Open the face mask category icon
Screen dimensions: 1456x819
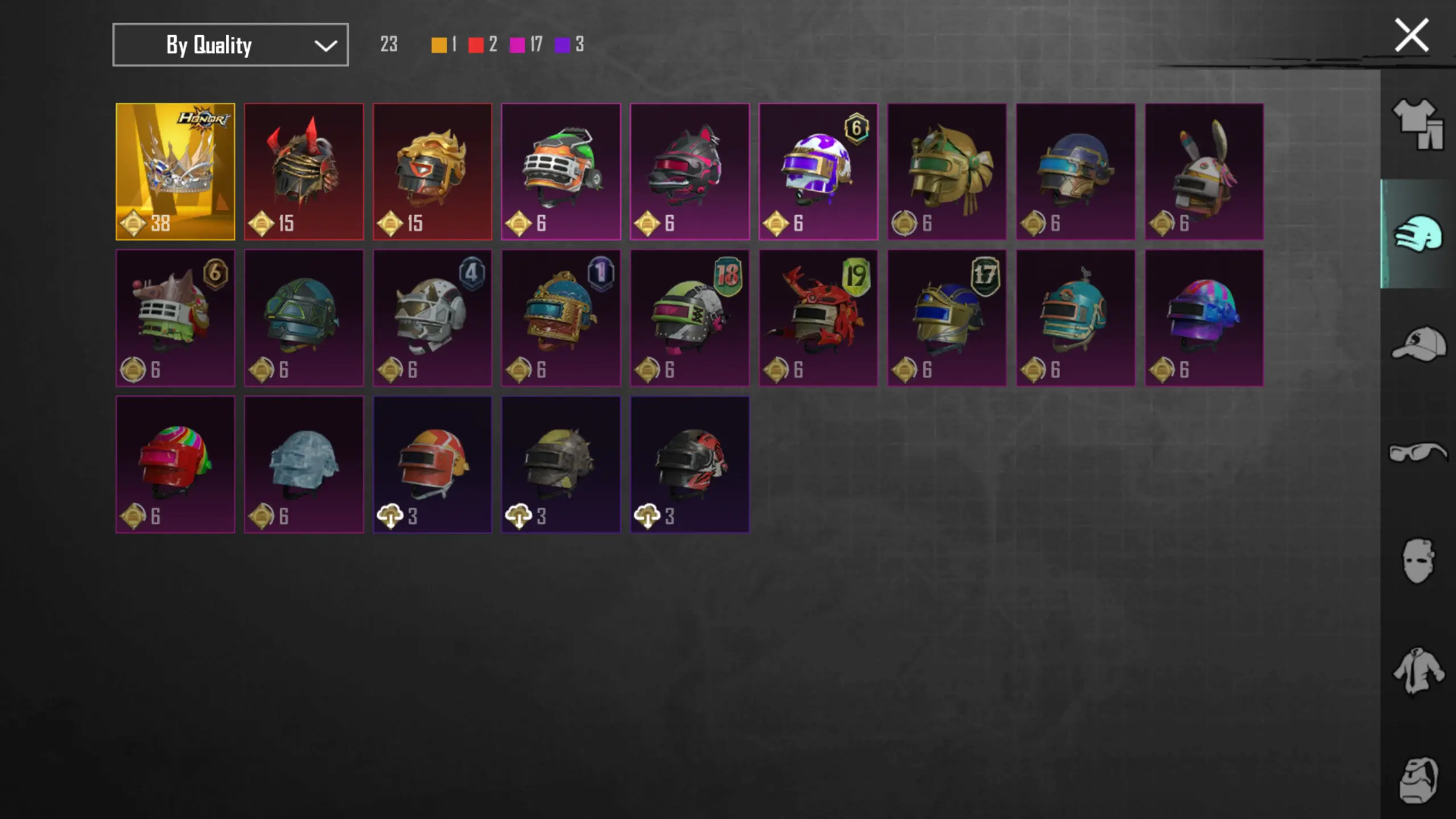coord(1417,561)
